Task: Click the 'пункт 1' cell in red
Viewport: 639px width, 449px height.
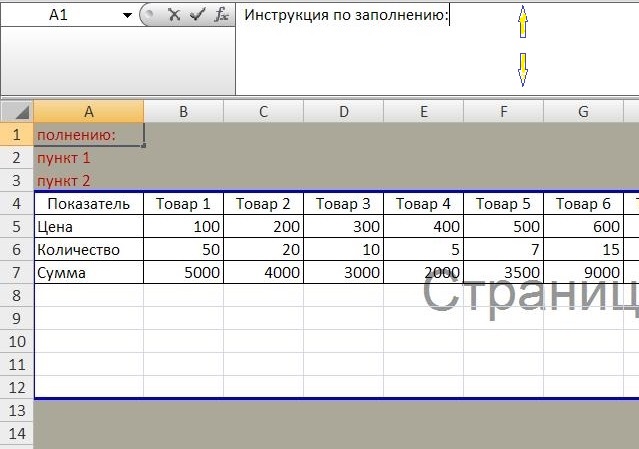Action: pyautogui.click(x=64, y=158)
